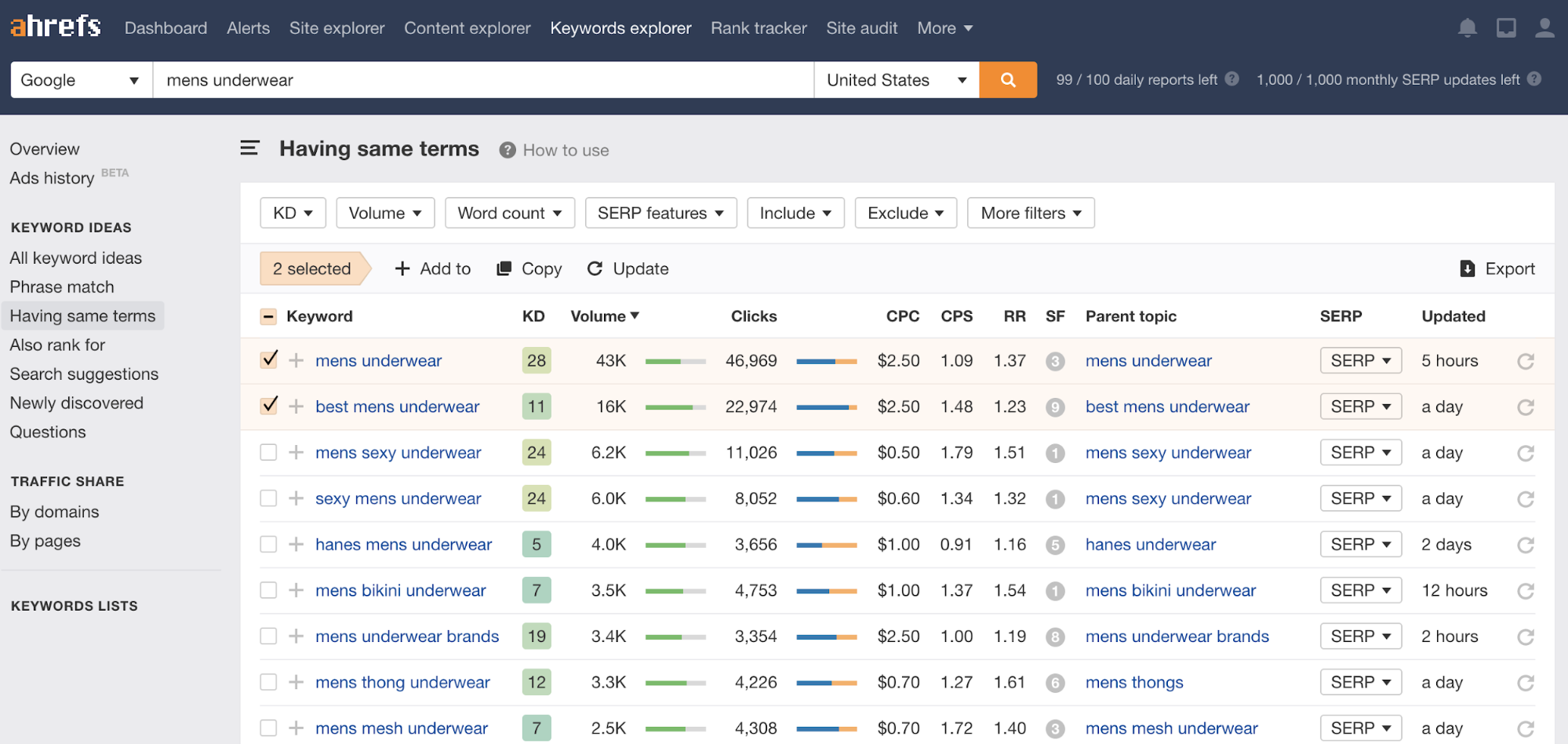The image size is (1568, 744).
Task: Click plus icon next to hanes mens underwear
Action: click(x=296, y=545)
